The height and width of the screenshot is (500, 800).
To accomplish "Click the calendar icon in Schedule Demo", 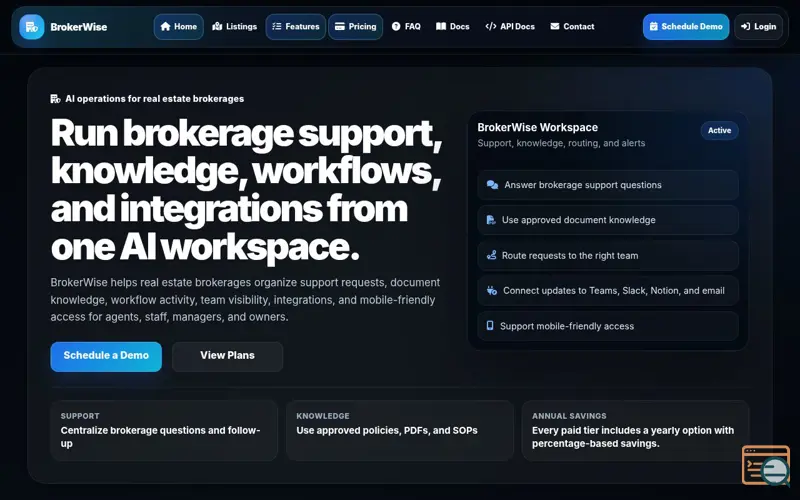I will click(654, 27).
